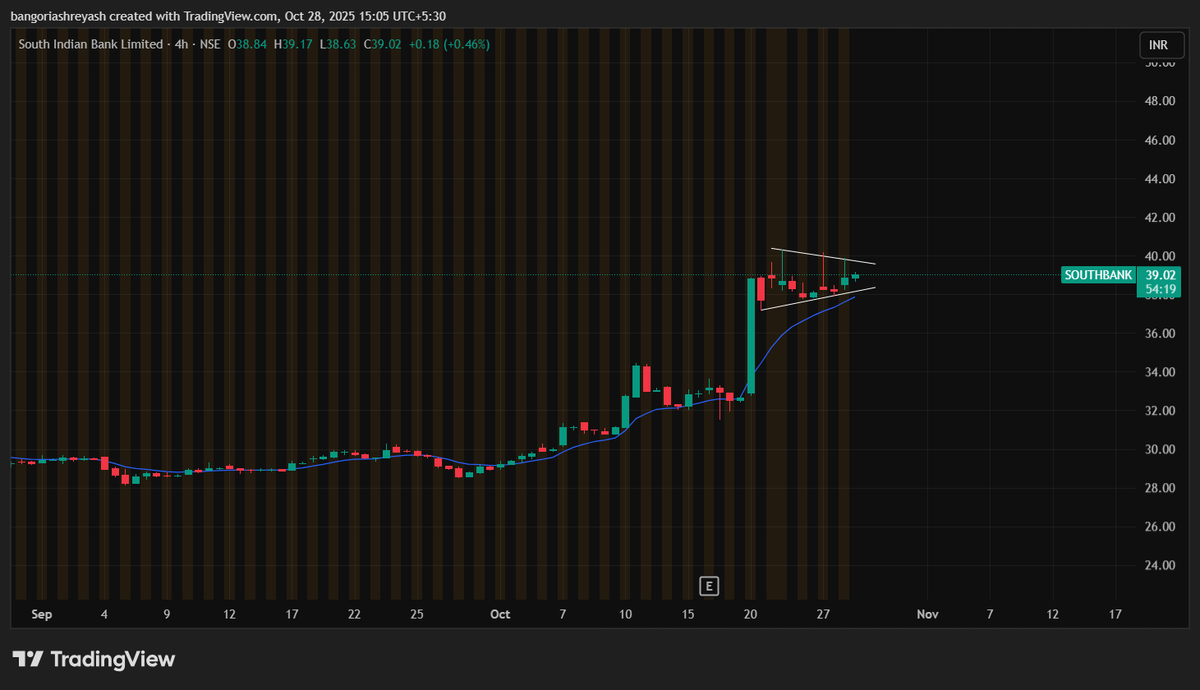Click the NSE exchange label
Image resolution: width=1200 pixels, height=690 pixels.
point(212,44)
